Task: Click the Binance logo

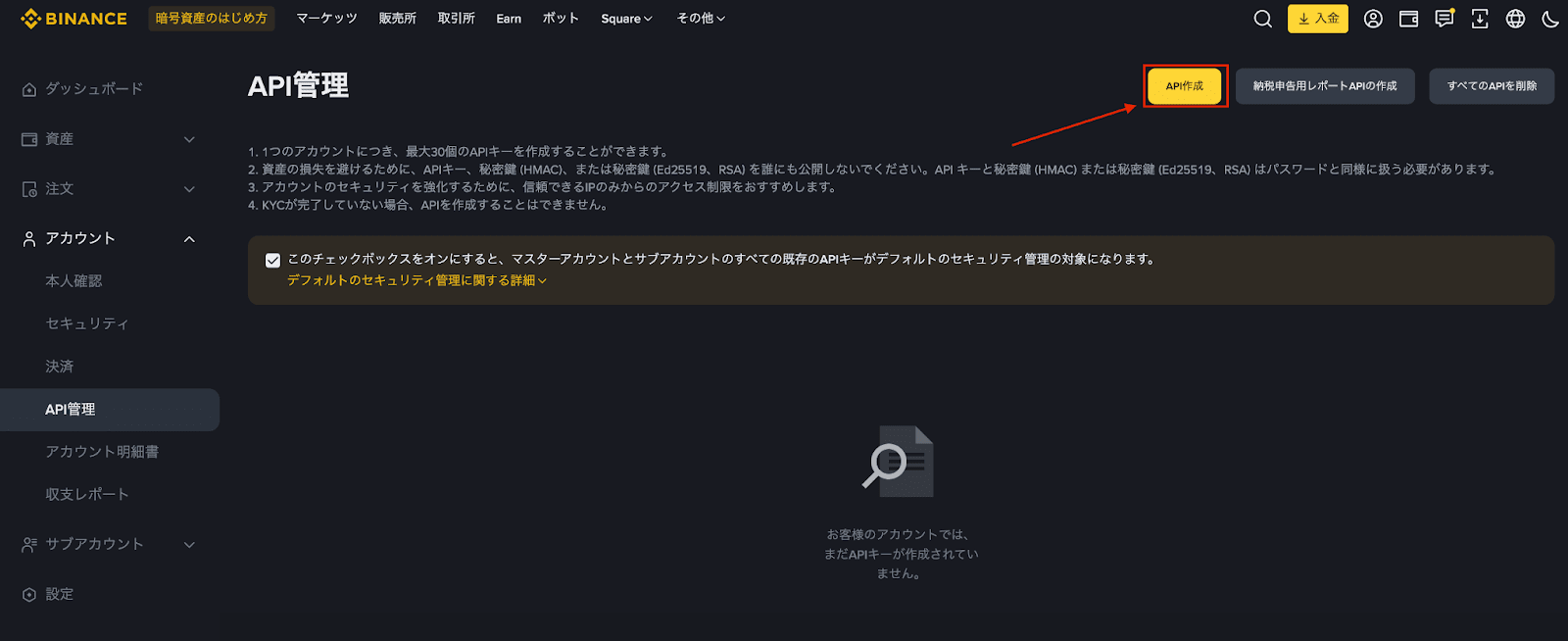Action: click(x=73, y=19)
